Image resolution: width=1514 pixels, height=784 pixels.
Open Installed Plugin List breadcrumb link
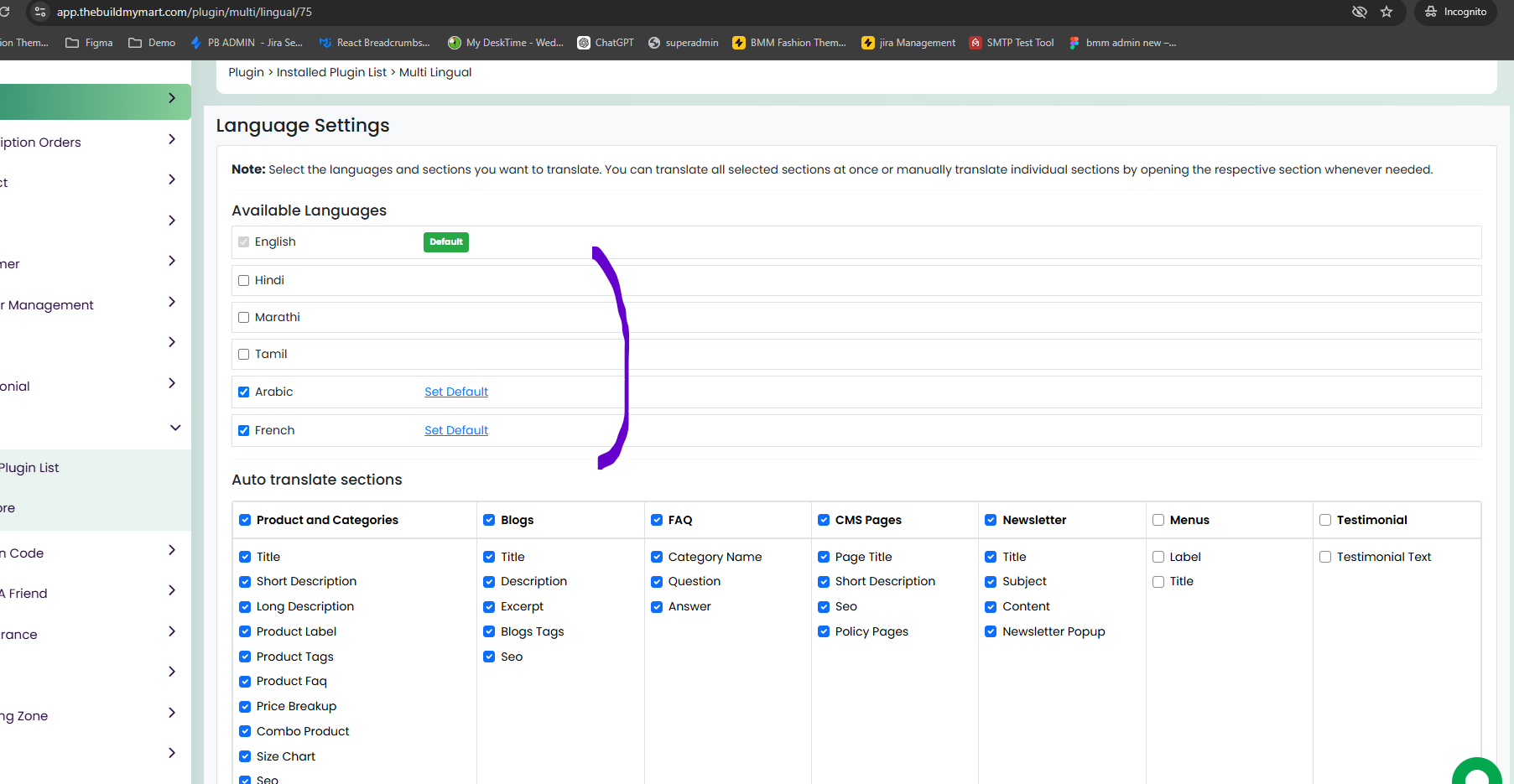[331, 72]
